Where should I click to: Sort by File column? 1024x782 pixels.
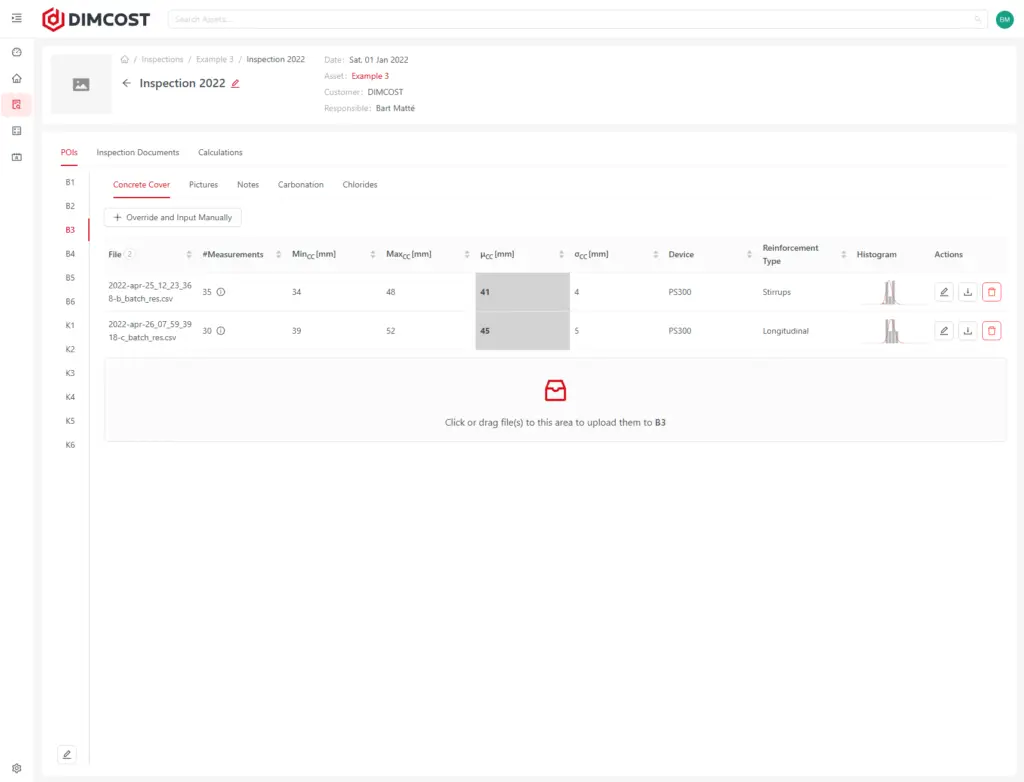pyautogui.click(x=189, y=254)
